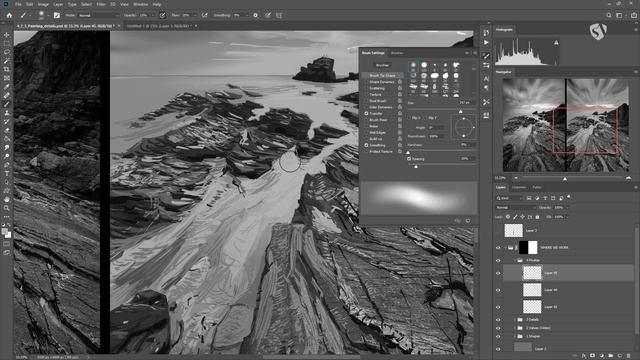This screenshot has height=360, width=640.
Task: Toggle the Brush Settings panel button in options bar
Action: tap(57, 15)
